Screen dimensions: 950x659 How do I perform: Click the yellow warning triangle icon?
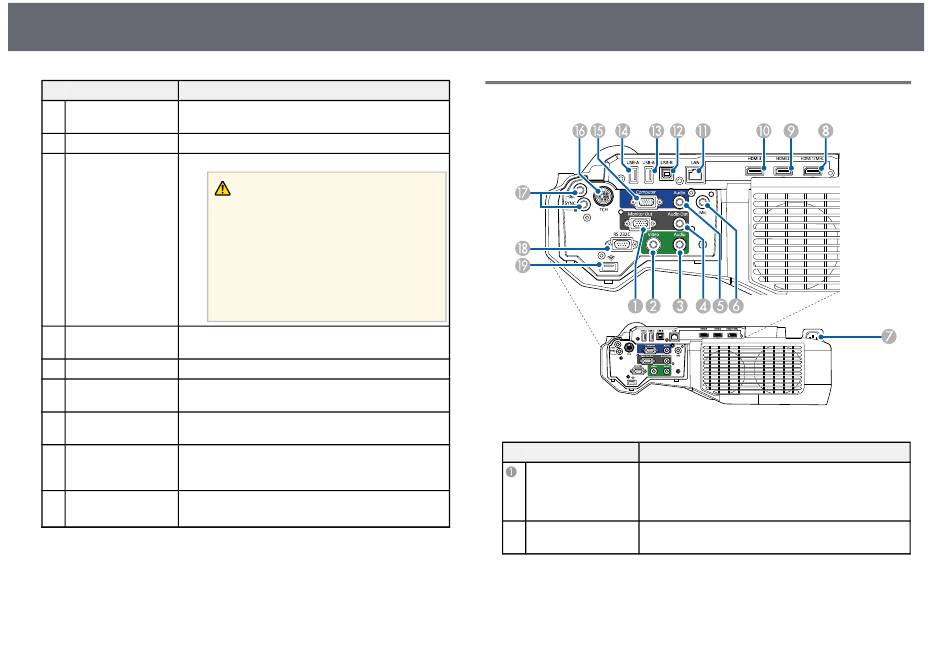222,188
